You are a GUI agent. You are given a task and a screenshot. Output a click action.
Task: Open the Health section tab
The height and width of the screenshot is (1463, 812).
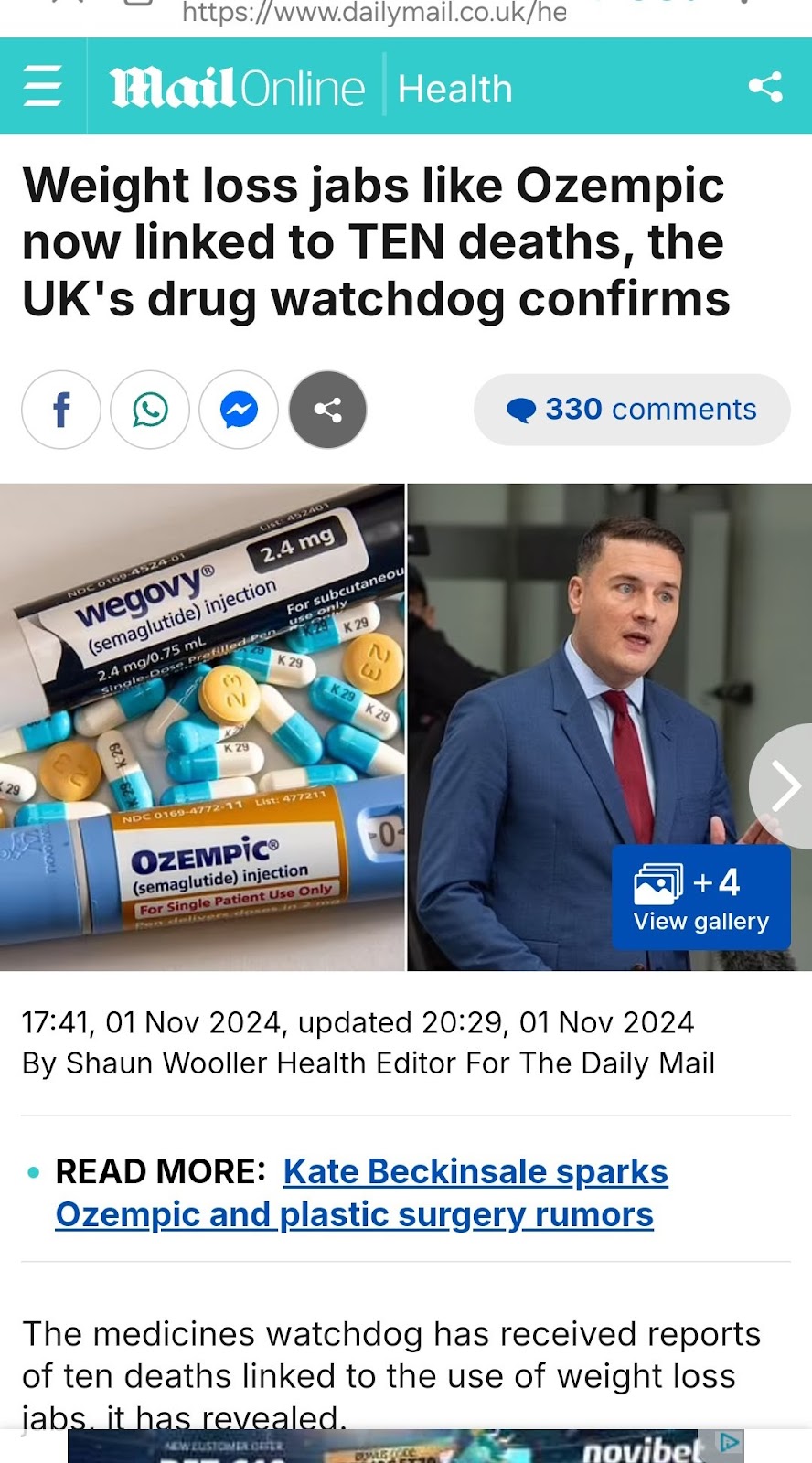455,89
